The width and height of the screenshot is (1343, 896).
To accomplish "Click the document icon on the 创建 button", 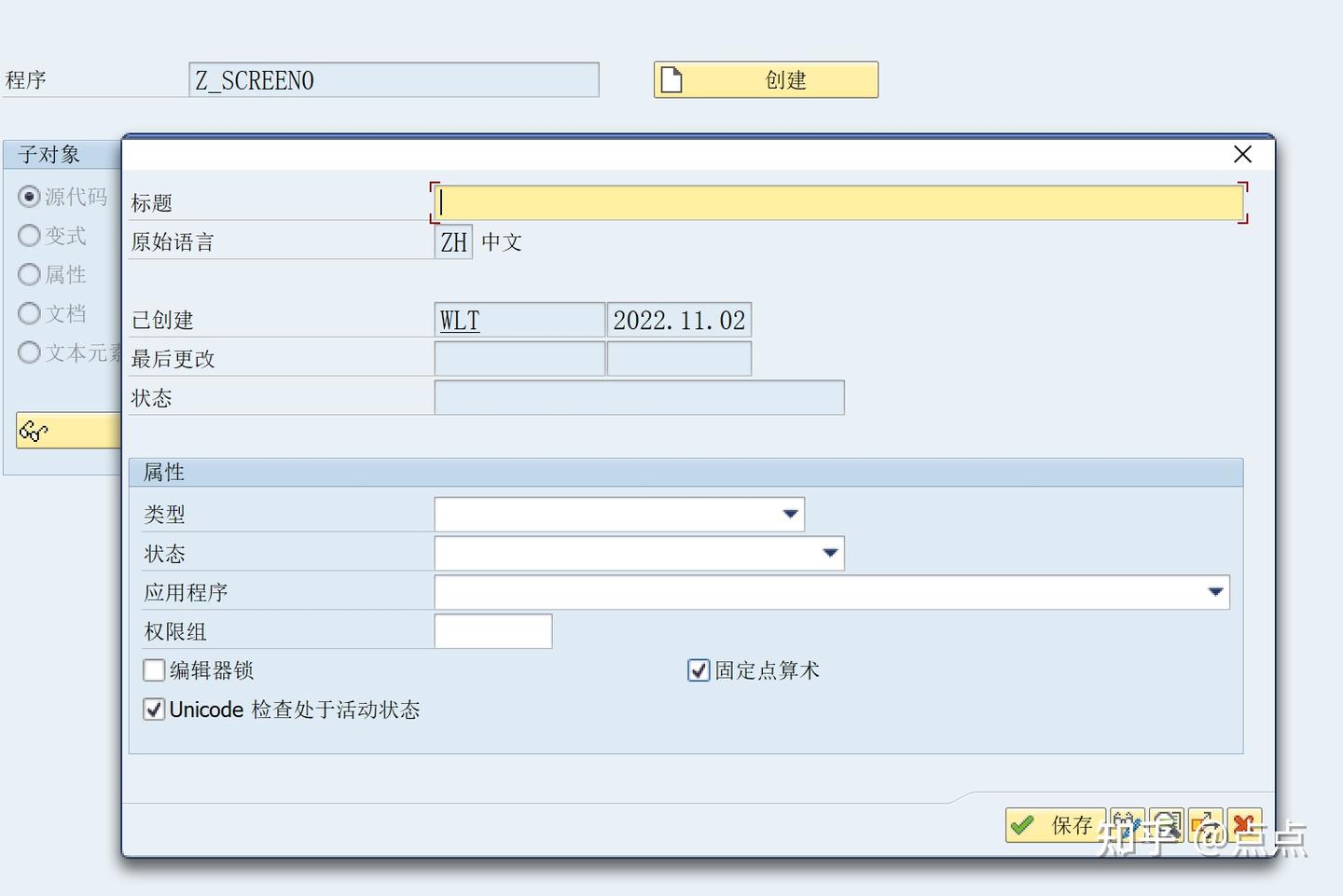I will click(x=673, y=79).
